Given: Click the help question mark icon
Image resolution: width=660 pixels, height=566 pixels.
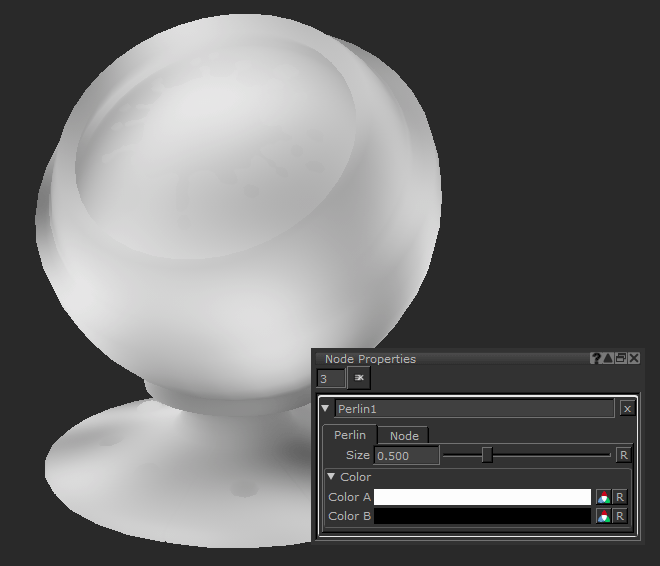Looking at the screenshot, I should [596, 358].
